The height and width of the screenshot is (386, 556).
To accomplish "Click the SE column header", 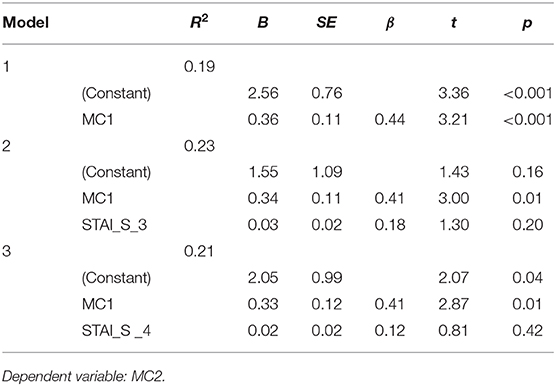I will coord(326,23).
